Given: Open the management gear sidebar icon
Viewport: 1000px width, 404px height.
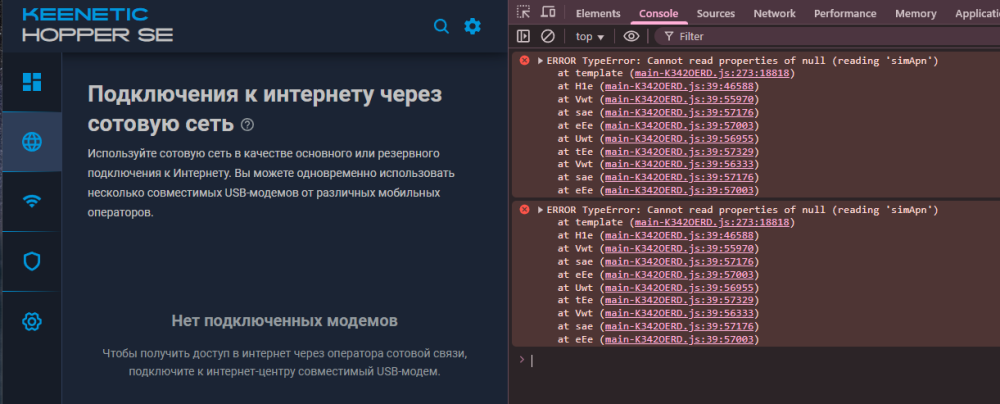Looking at the screenshot, I should (32, 322).
